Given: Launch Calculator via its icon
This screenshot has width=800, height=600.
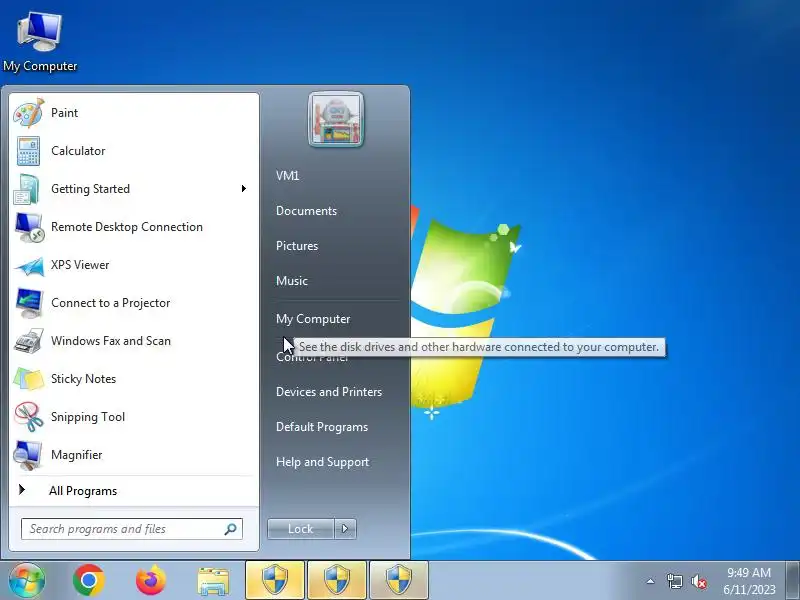Looking at the screenshot, I should click(x=29, y=151).
